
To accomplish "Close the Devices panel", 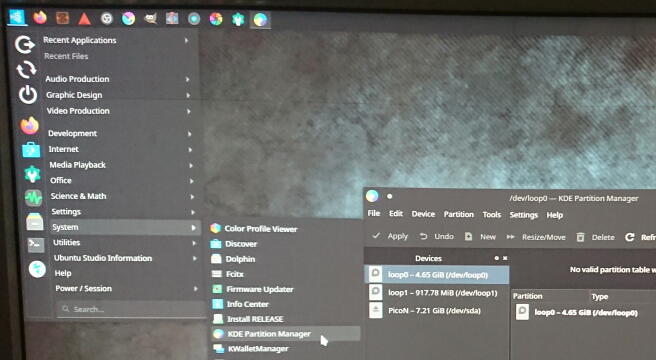I will (505, 258).
